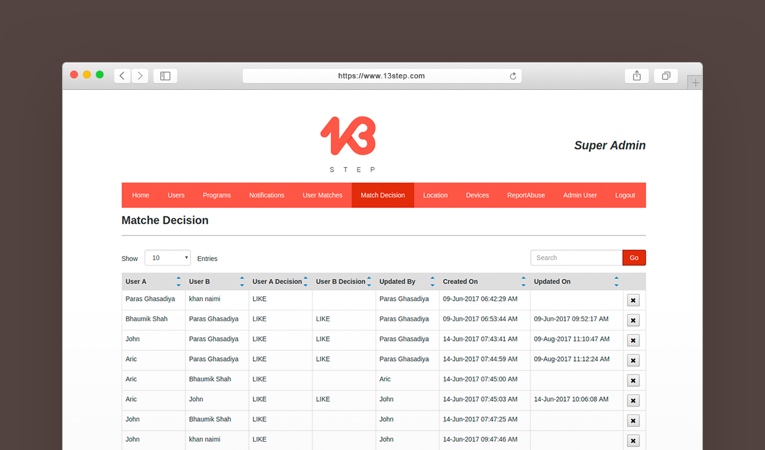Click the Logout link in navigation
This screenshot has height=450, width=765.
625,195
